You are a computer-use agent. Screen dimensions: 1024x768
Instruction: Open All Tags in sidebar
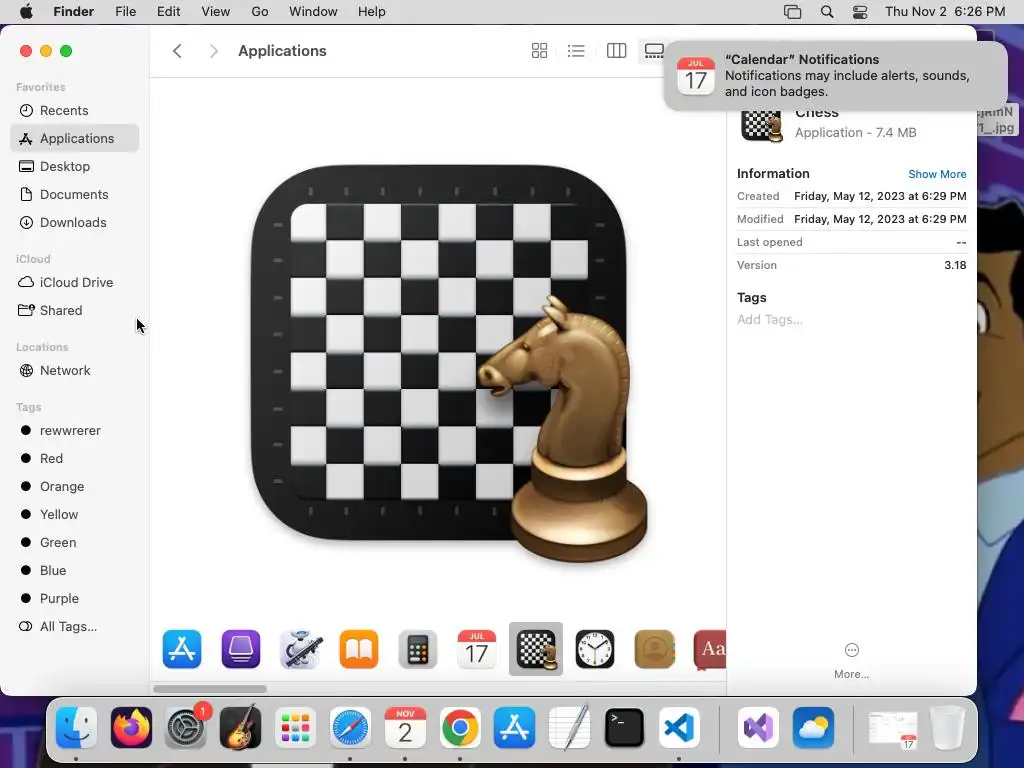[x=74, y=627]
